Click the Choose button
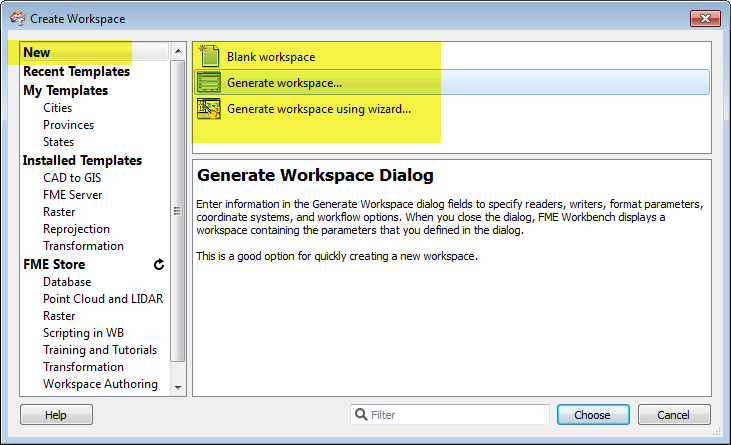This screenshot has width=731, height=445. click(x=593, y=415)
